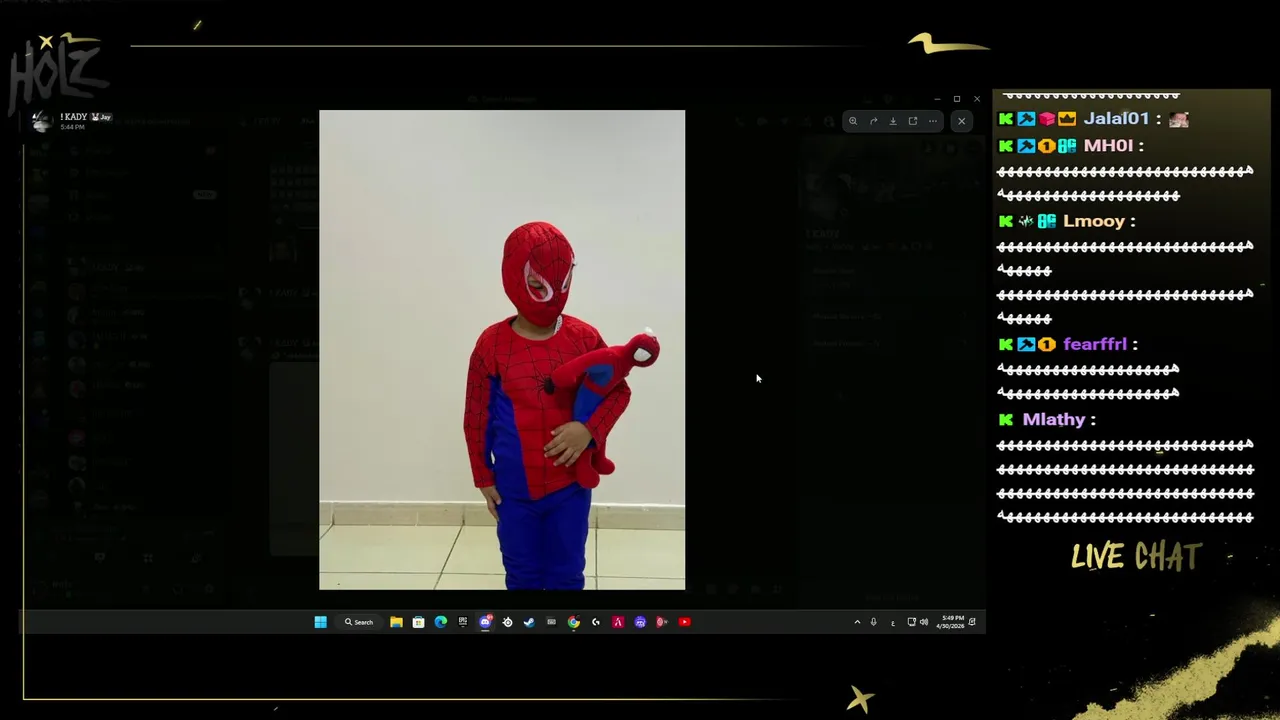Open the three-dots more options menu
The image size is (1280, 720).
pyautogui.click(x=933, y=121)
